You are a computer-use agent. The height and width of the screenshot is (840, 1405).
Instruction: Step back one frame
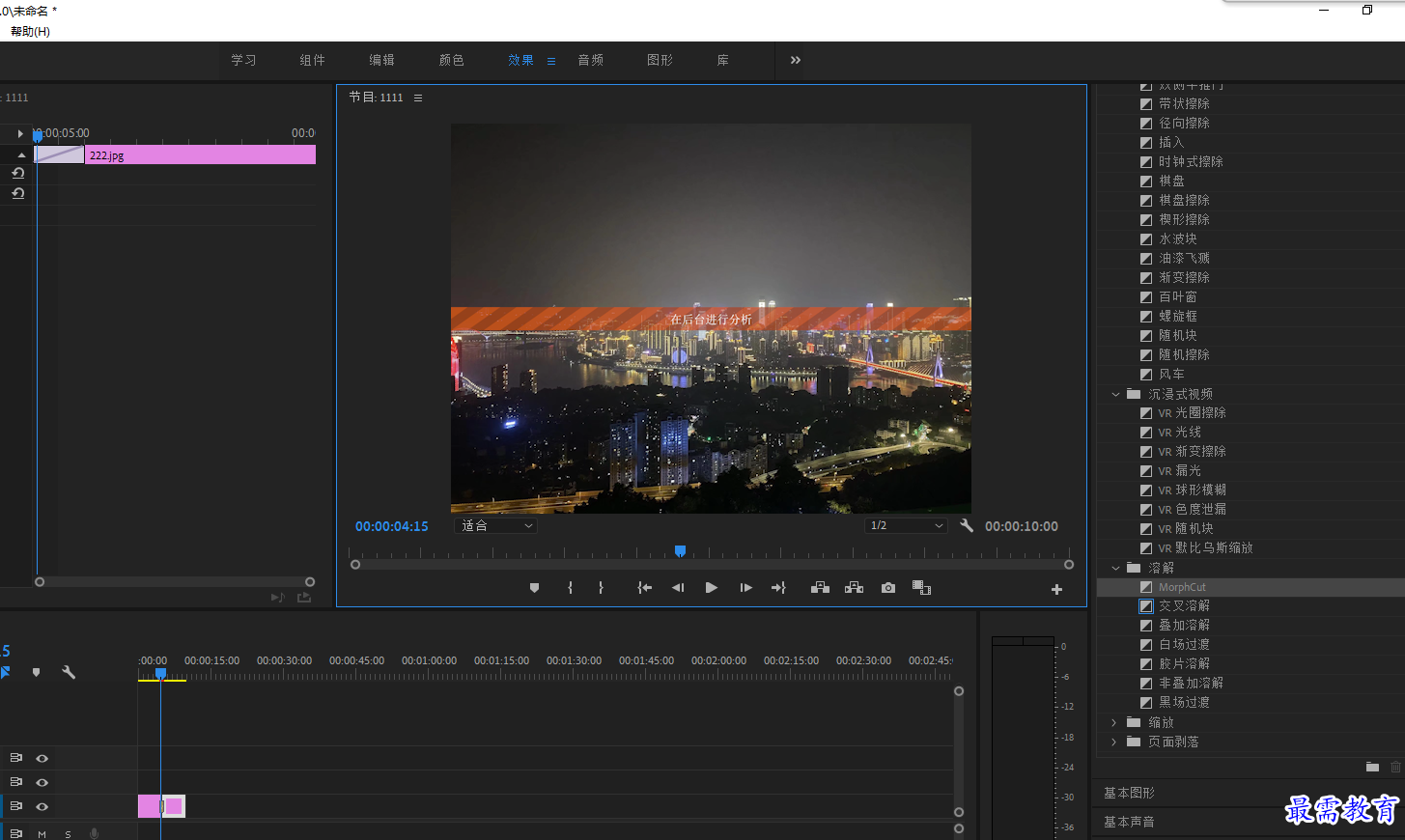click(678, 588)
